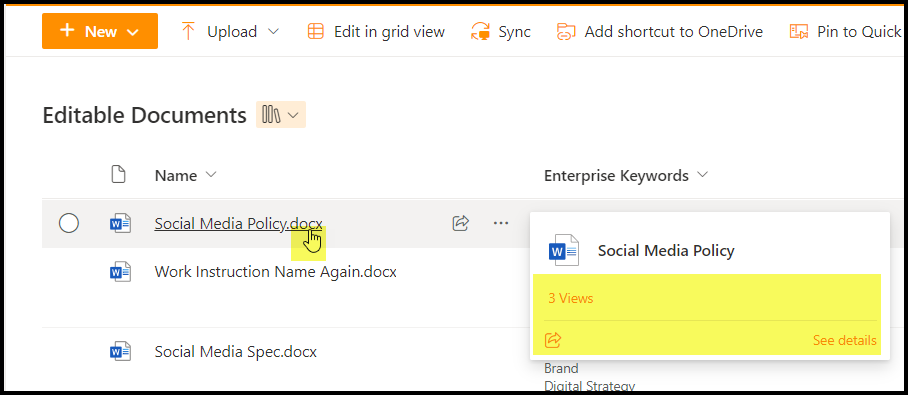The image size is (908, 395).
Task: Click the Upload arrow icon
Action: 188,31
